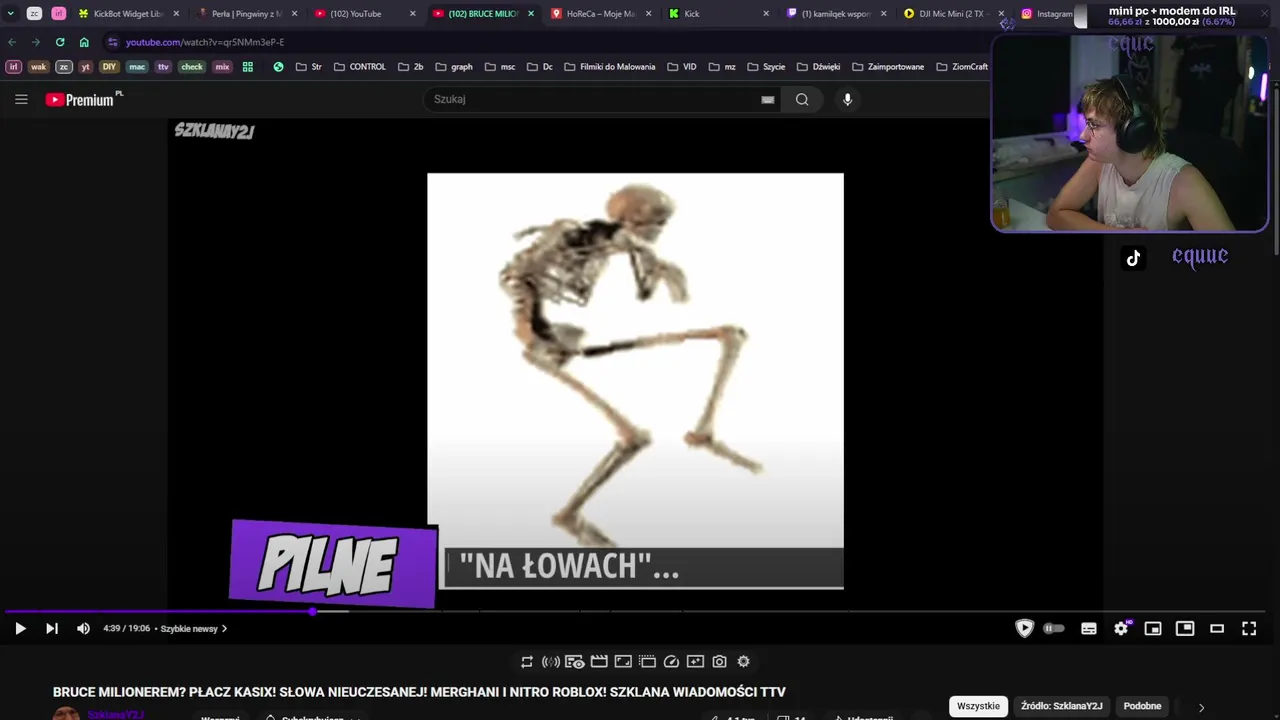Select the Źródło: SzklanaY2J chip
The height and width of the screenshot is (720, 1280).
[x=1062, y=706]
